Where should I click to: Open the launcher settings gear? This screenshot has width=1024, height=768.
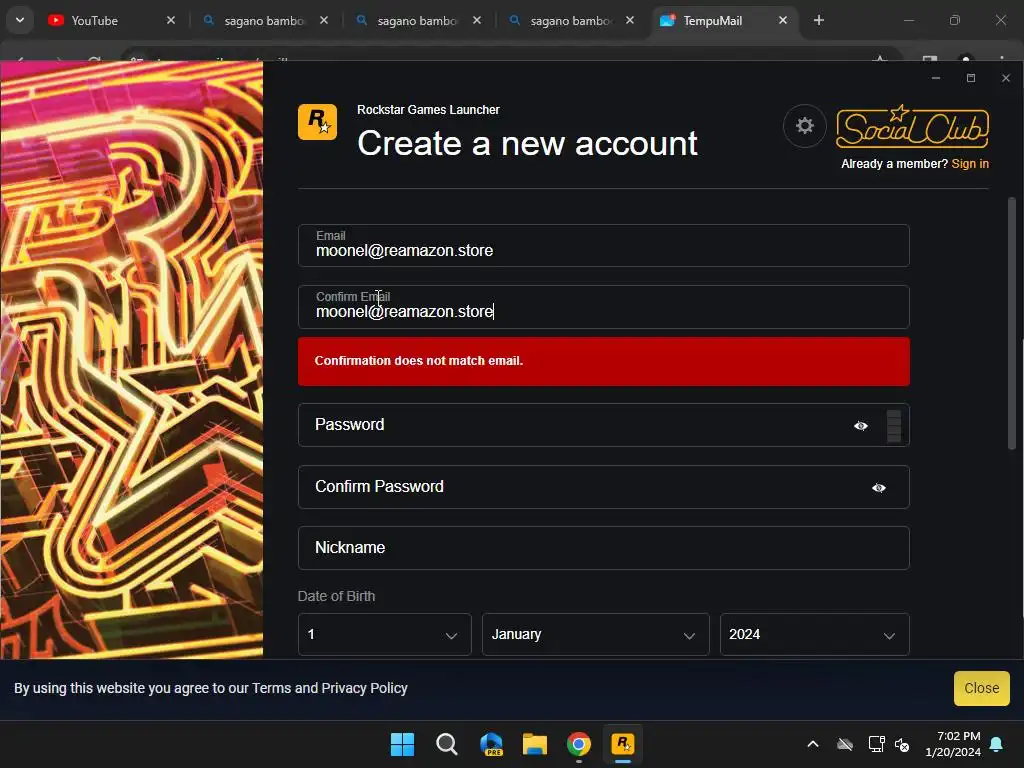[805, 125]
